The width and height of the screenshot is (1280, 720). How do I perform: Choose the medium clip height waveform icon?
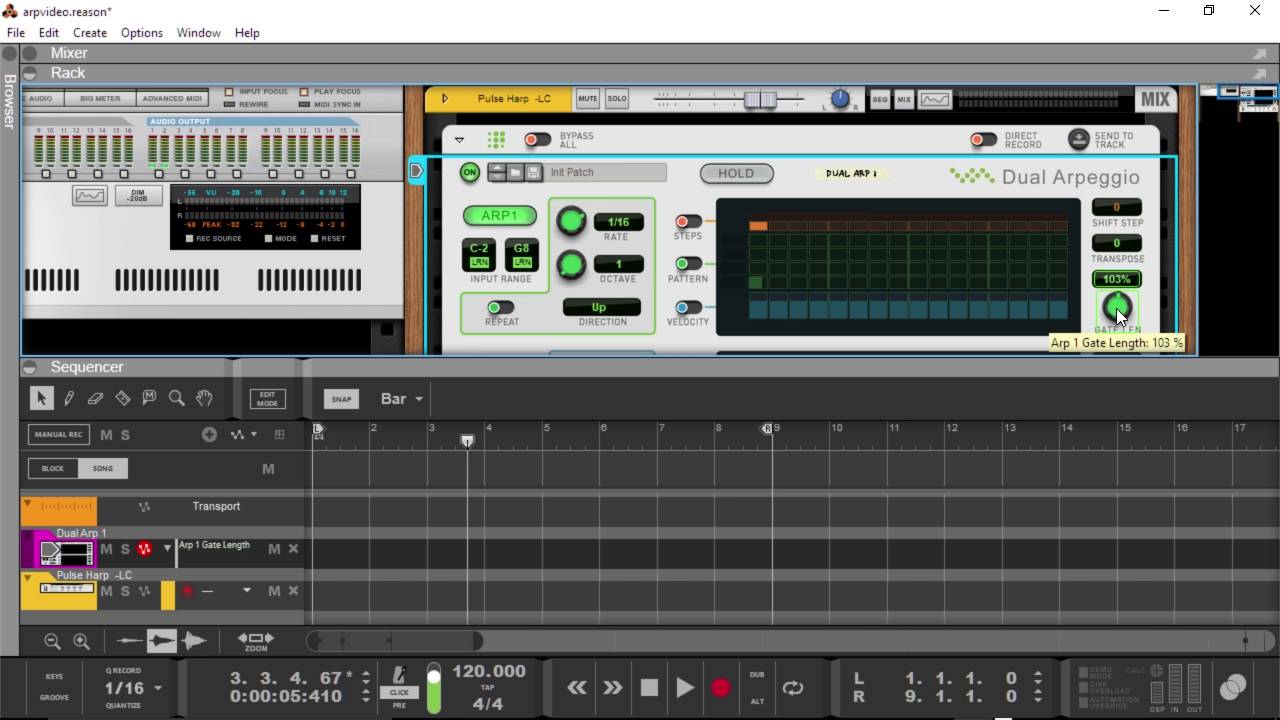click(161, 641)
